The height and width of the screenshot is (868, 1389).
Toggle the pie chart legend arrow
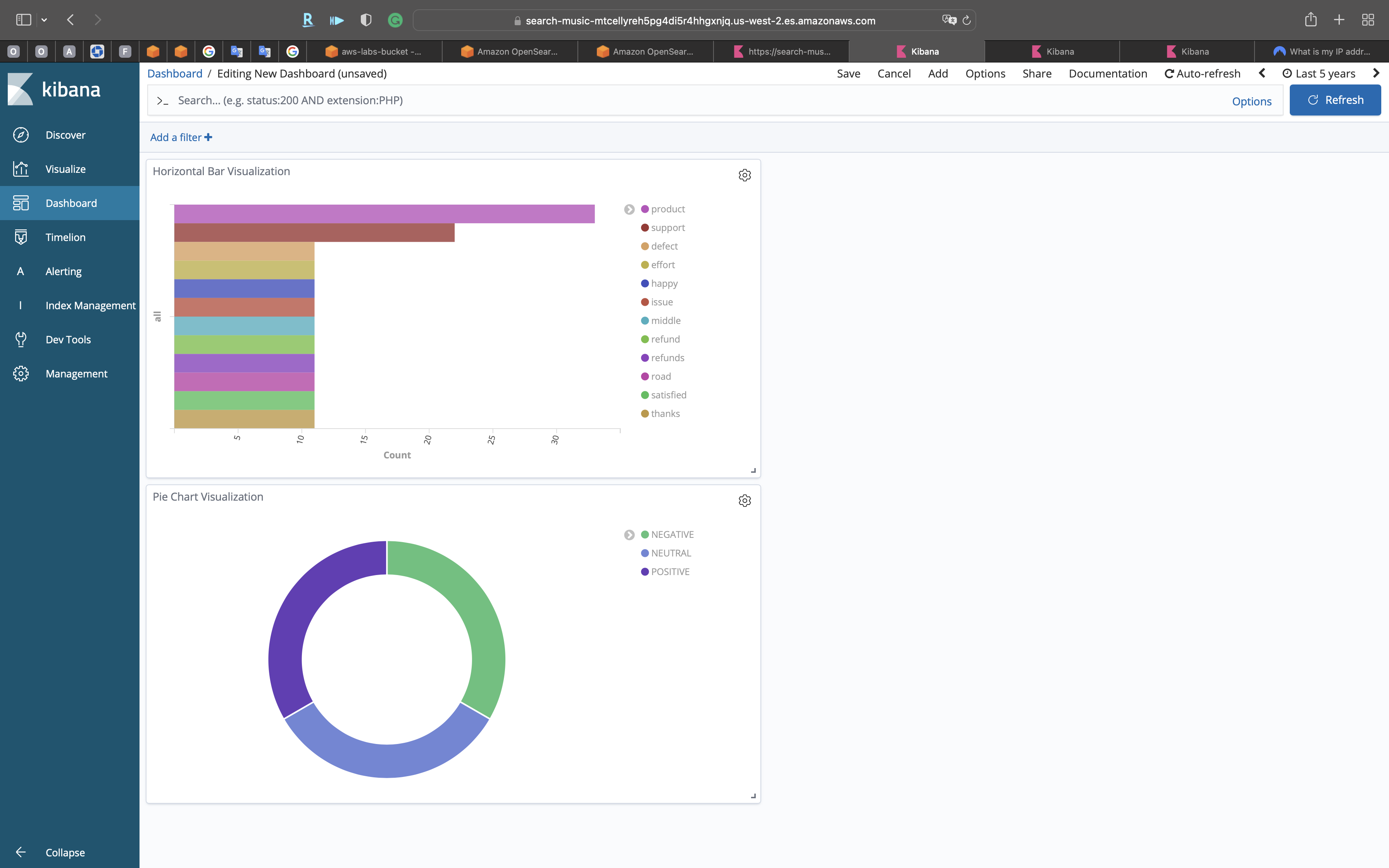pyautogui.click(x=629, y=535)
